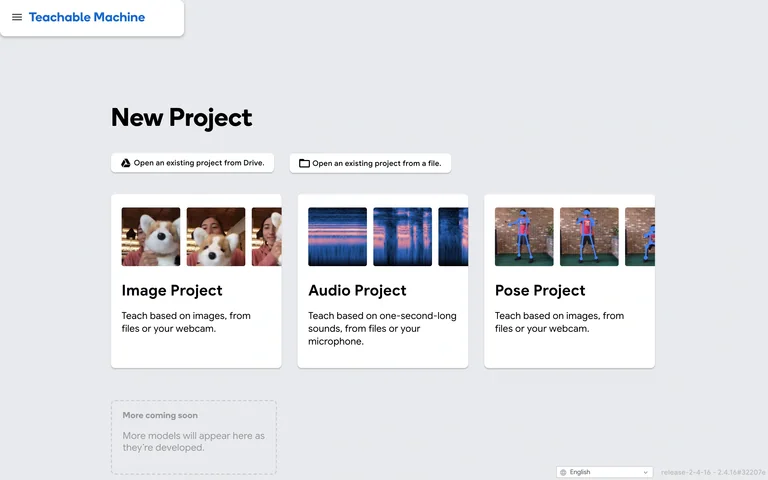
Task: Click first pose skeleton thumbnail in Pose Project
Action: click(524, 237)
